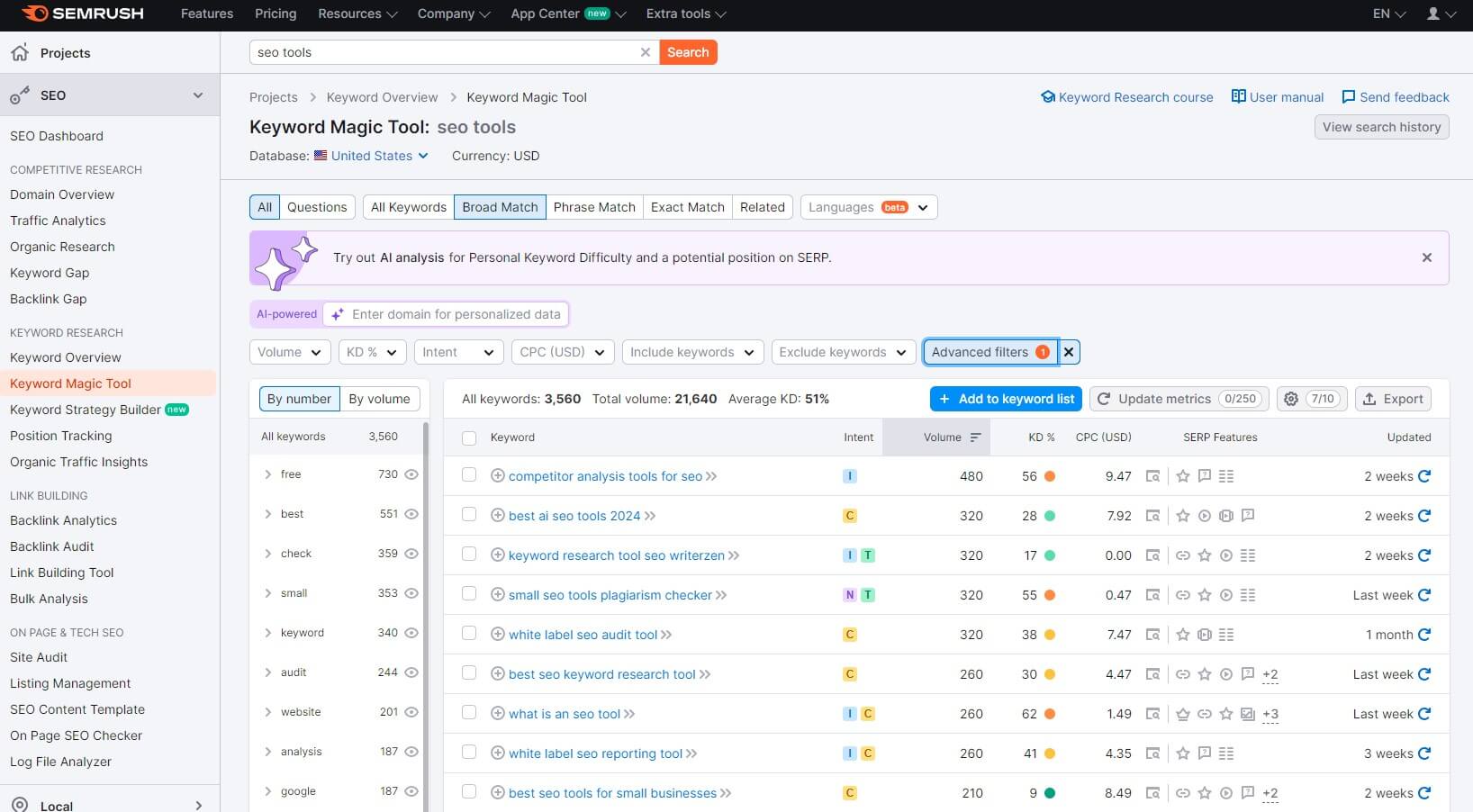Switch groups to By volume
1473x812 pixels.
coord(379,399)
